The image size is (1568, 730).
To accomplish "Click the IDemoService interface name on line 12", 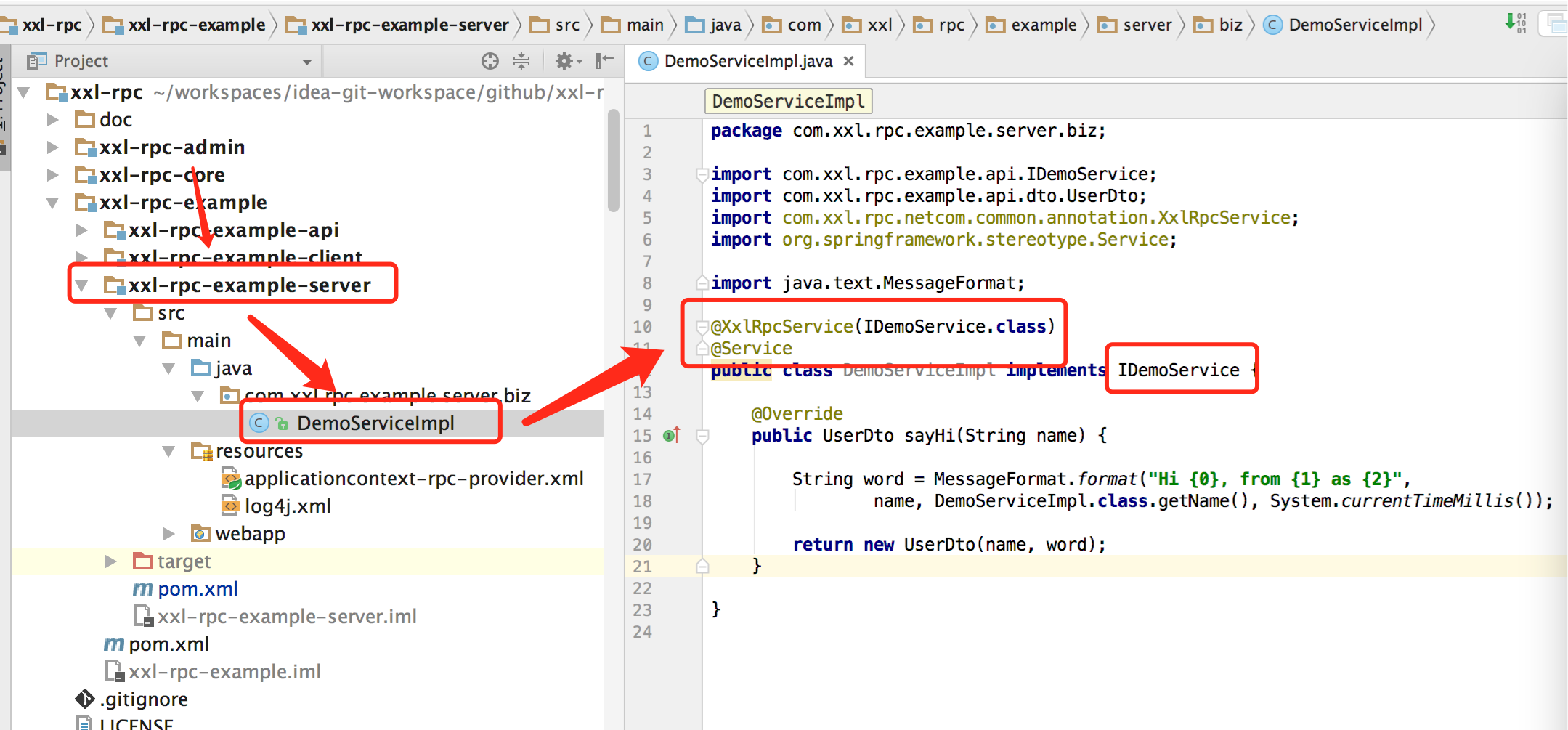I will click(1179, 370).
